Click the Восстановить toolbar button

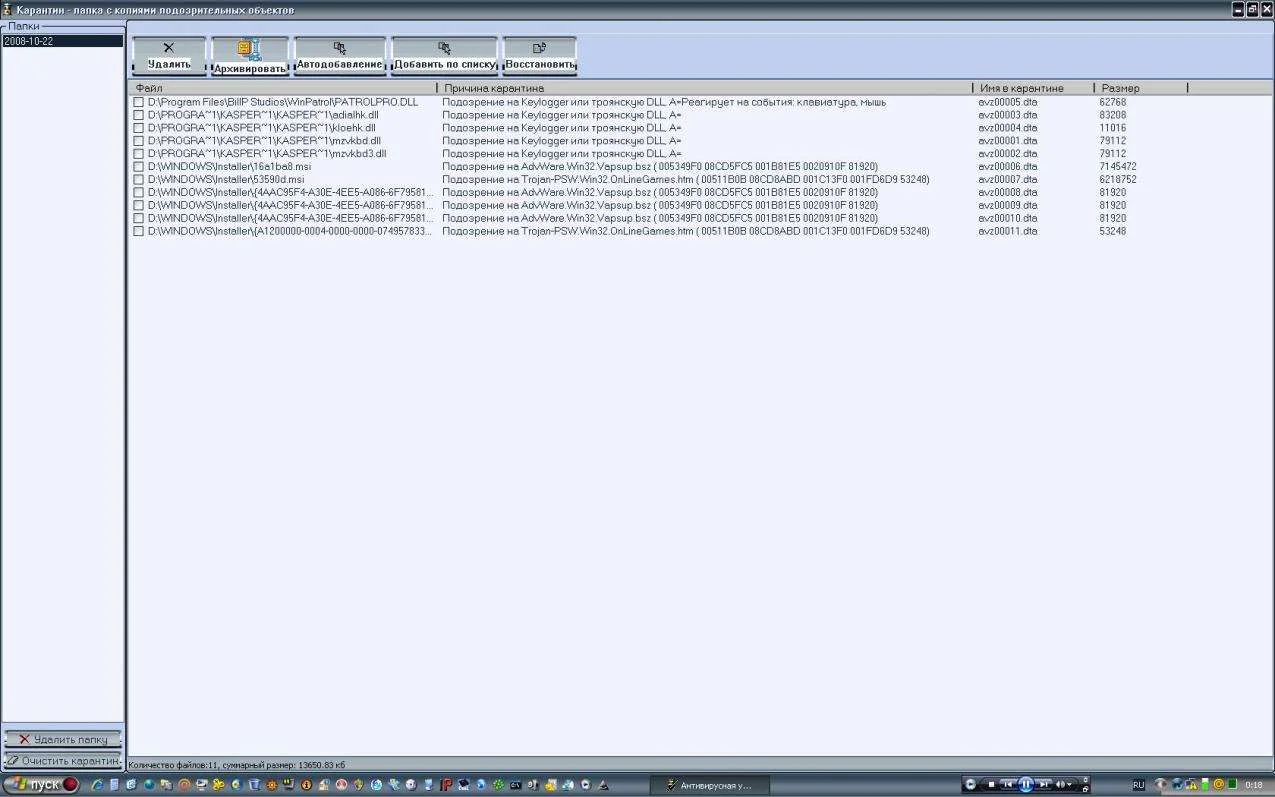point(539,56)
